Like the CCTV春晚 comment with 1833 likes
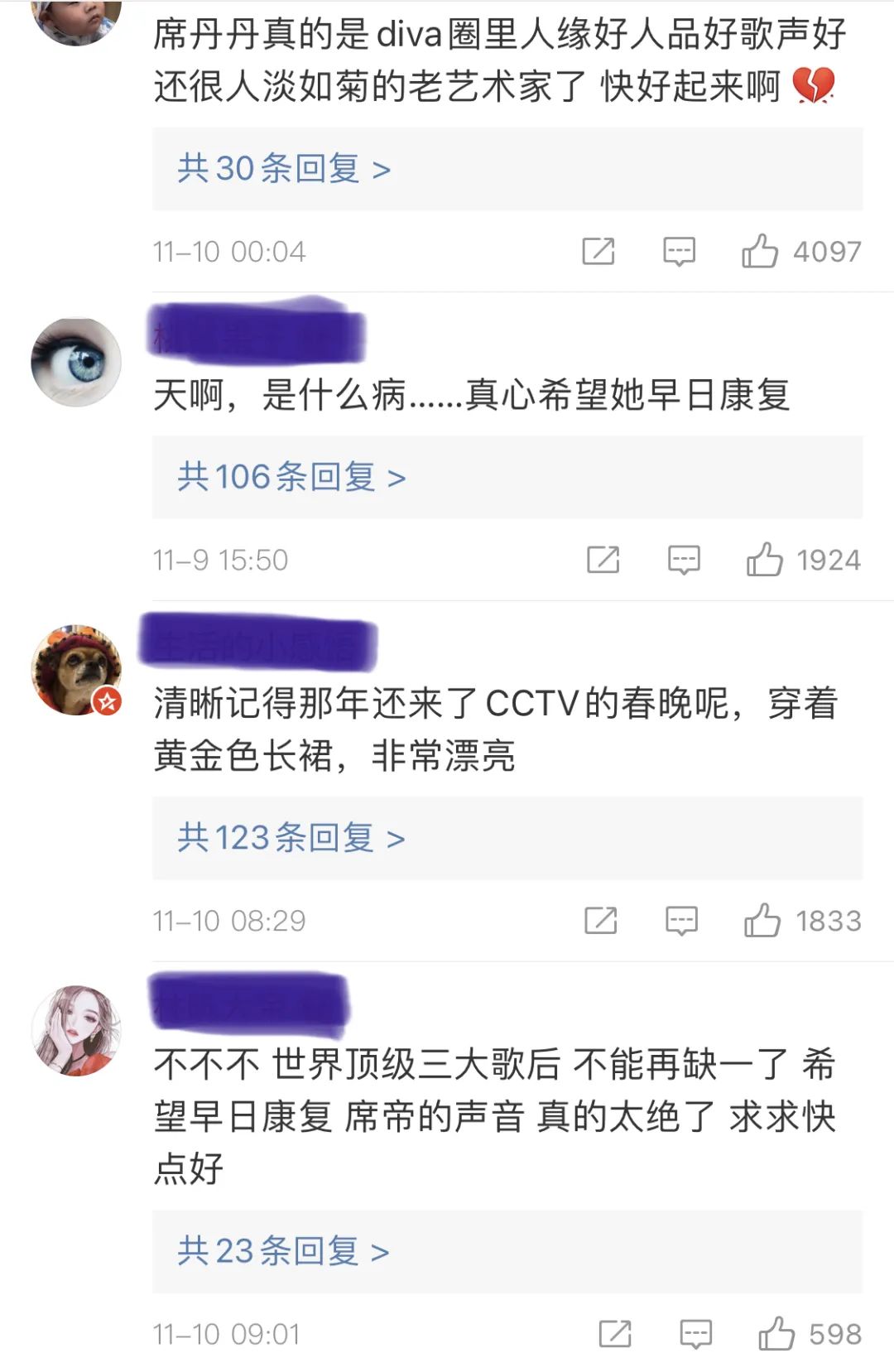Screen dimensions: 894x1372 tap(762, 920)
